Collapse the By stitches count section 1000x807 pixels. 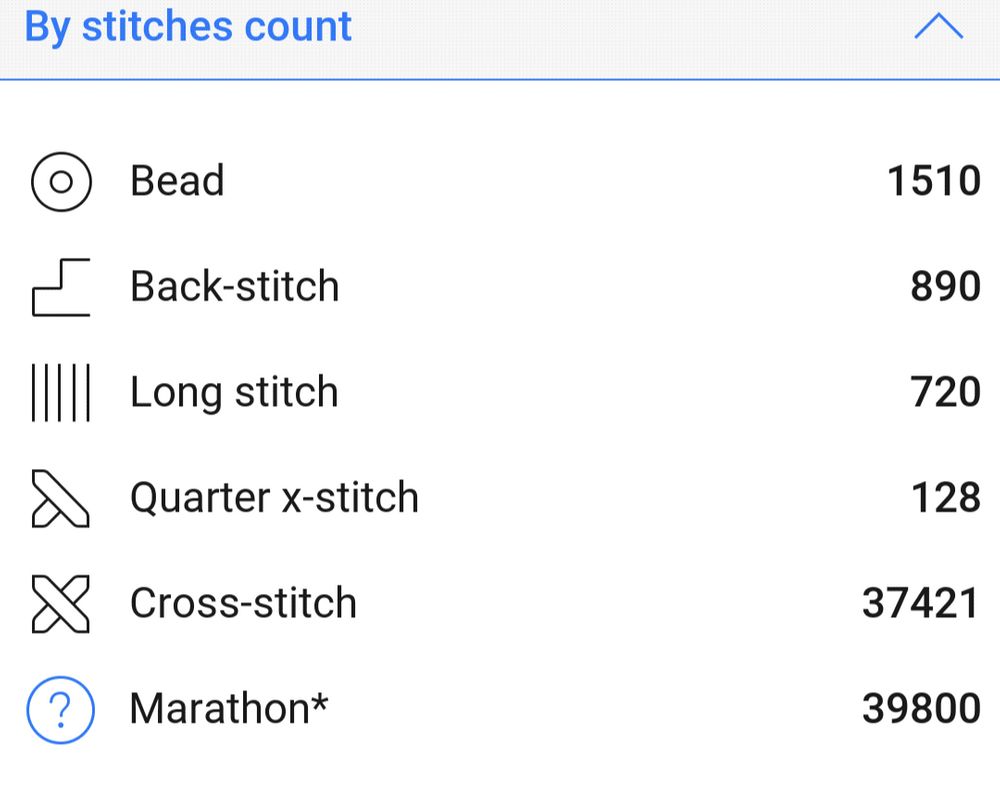(x=938, y=28)
